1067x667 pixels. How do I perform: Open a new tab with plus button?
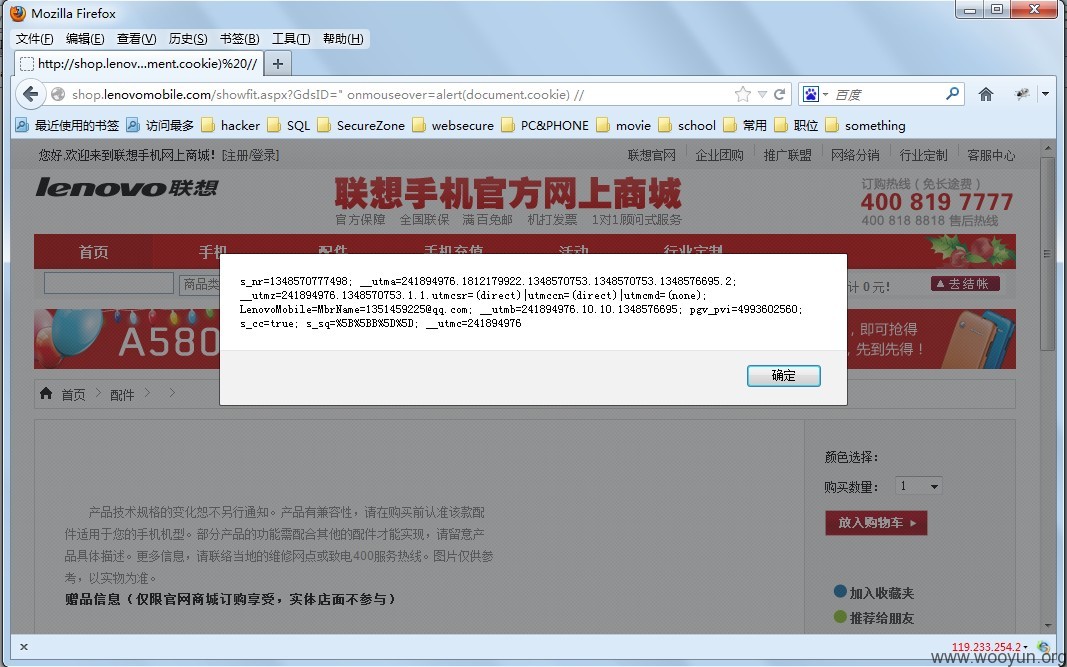point(278,63)
